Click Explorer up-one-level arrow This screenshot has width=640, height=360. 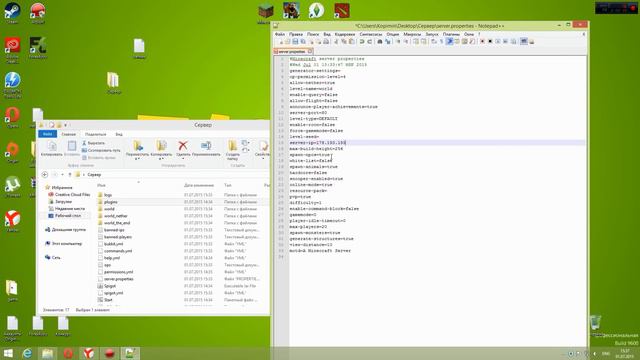[70, 175]
